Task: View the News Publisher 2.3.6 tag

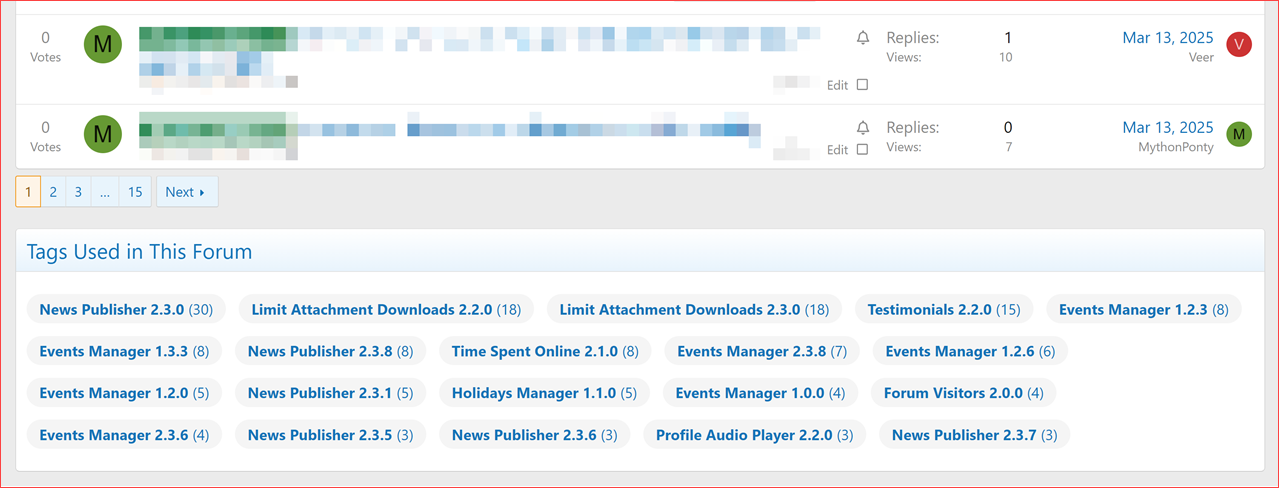Action: click(x=535, y=435)
